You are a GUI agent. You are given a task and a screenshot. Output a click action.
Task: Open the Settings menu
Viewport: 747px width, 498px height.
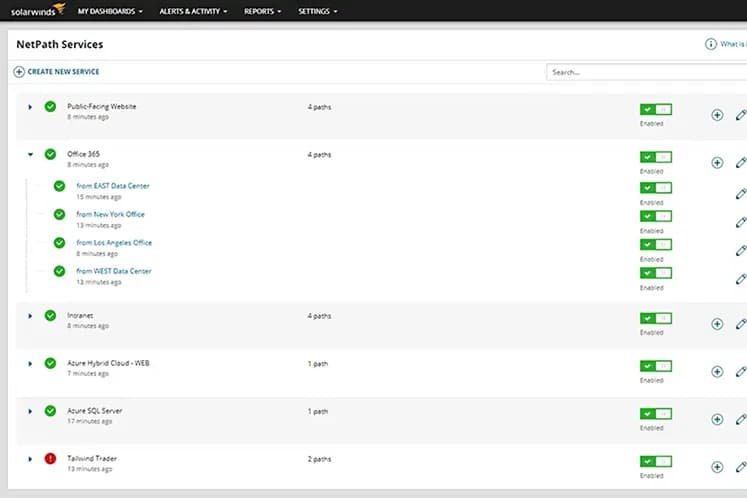(x=318, y=11)
